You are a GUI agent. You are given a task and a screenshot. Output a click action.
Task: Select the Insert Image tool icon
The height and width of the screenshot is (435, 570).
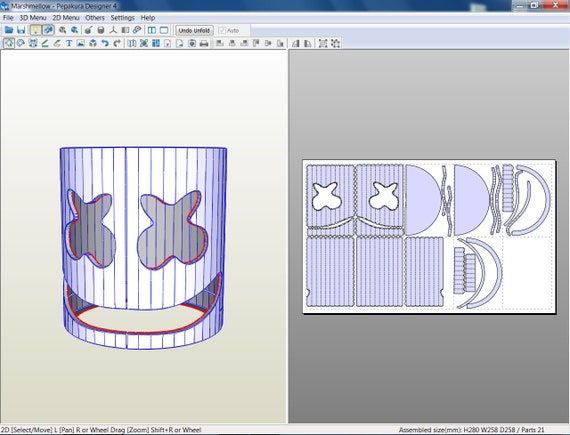point(81,43)
